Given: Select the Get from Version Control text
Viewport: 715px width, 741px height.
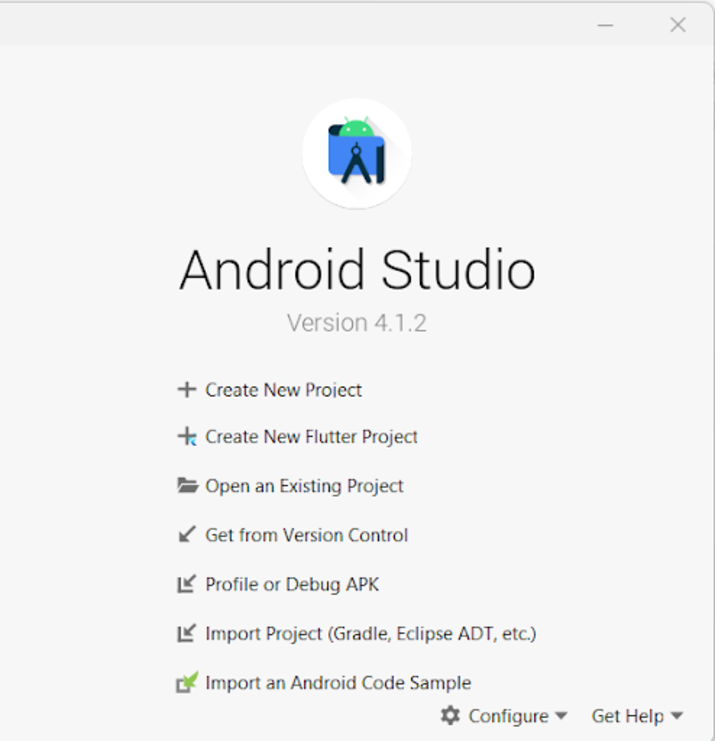Looking at the screenshot, I should coord(306,535).
